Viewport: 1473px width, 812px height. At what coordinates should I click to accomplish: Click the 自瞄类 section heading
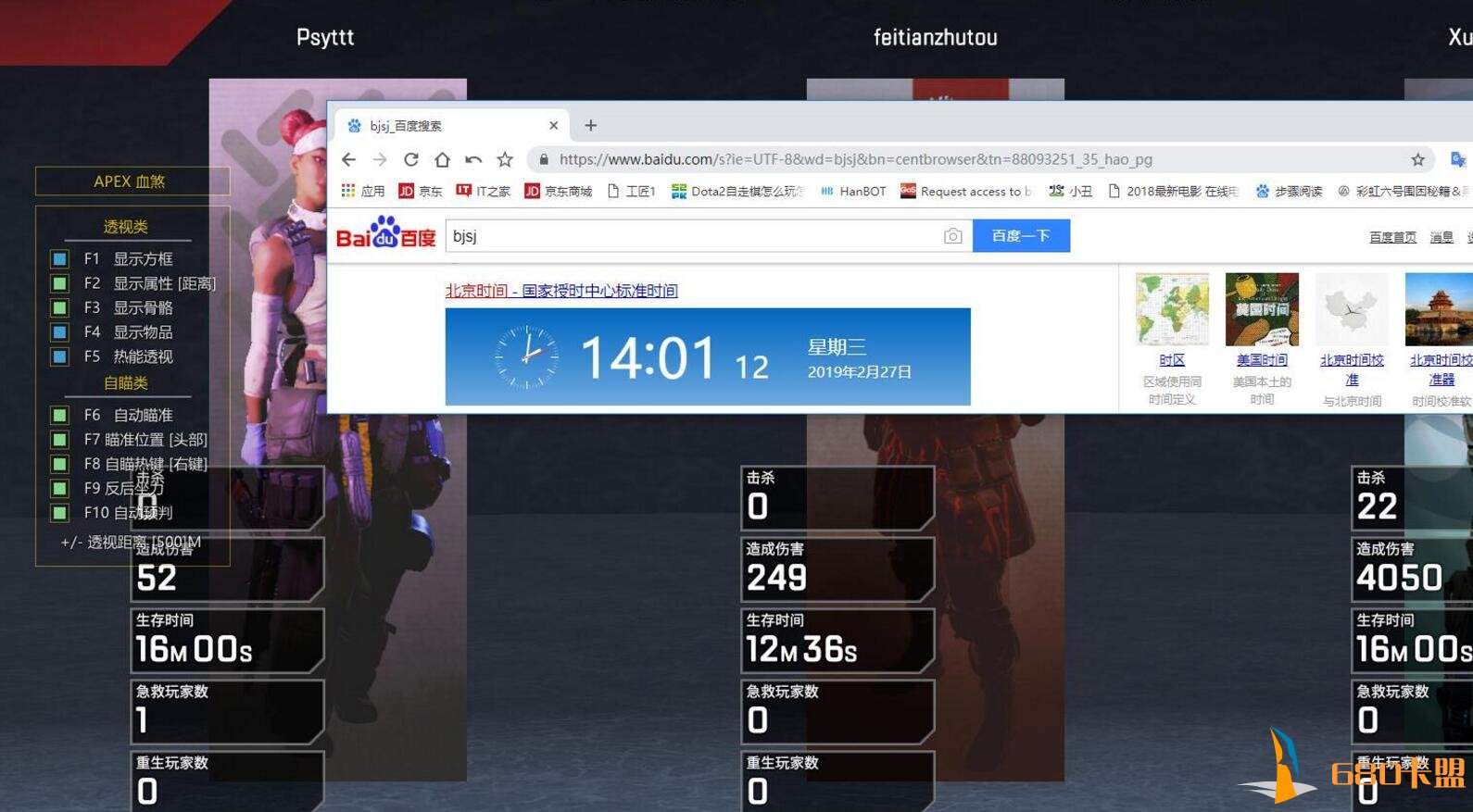click(x=126, y=382)
